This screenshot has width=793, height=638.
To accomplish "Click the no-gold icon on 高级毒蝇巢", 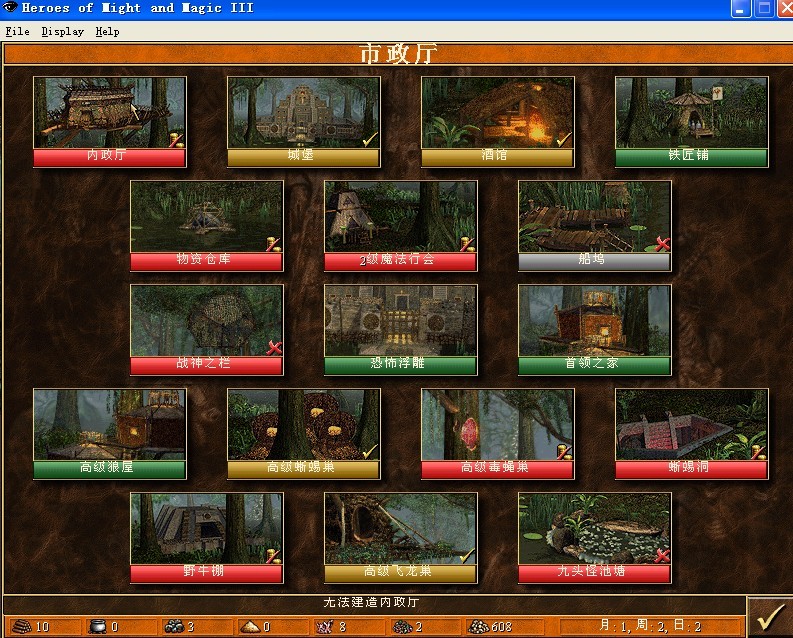I will pos(565,452).
